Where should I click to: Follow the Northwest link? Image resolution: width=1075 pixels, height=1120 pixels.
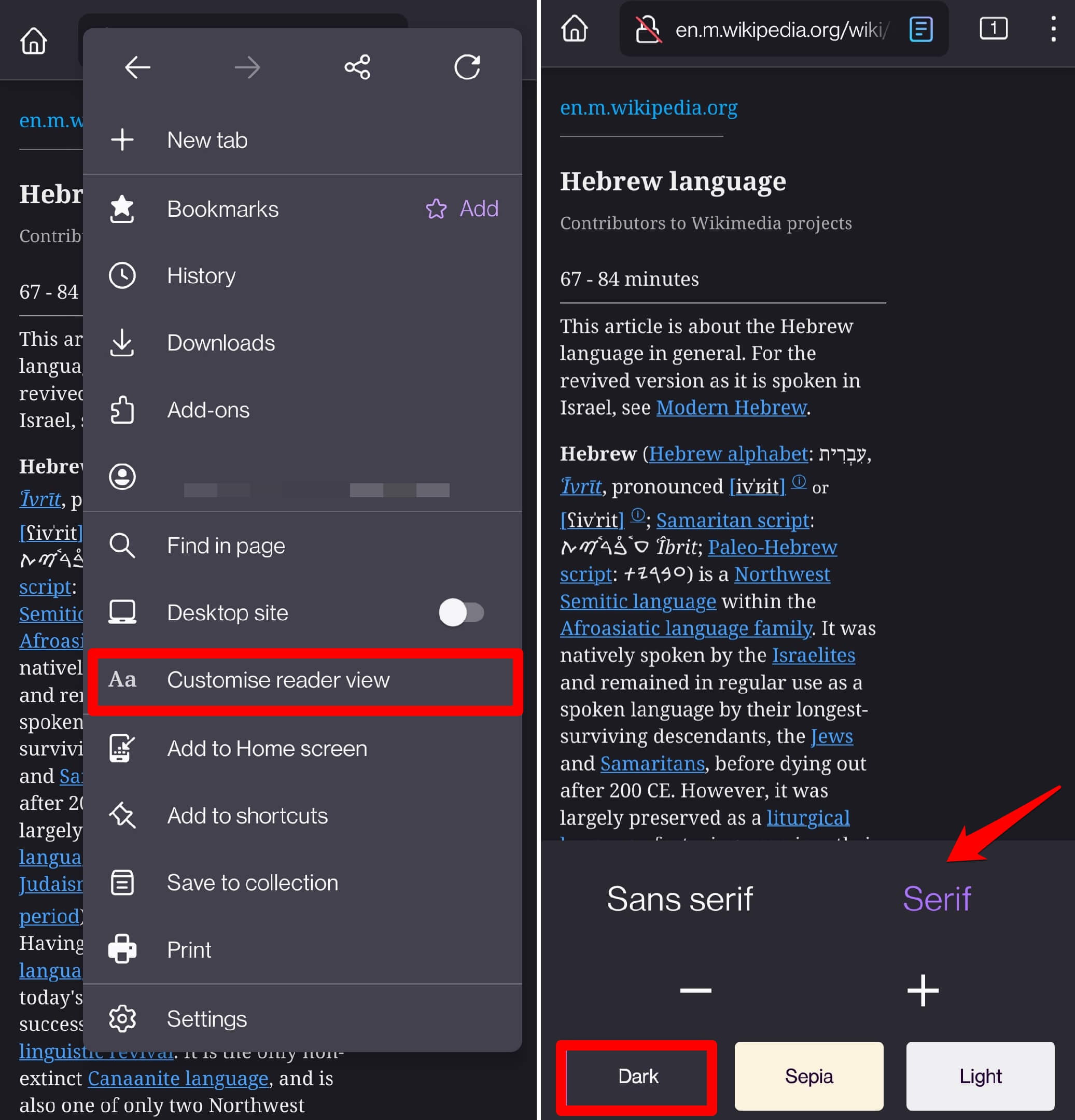click(782, 573)
